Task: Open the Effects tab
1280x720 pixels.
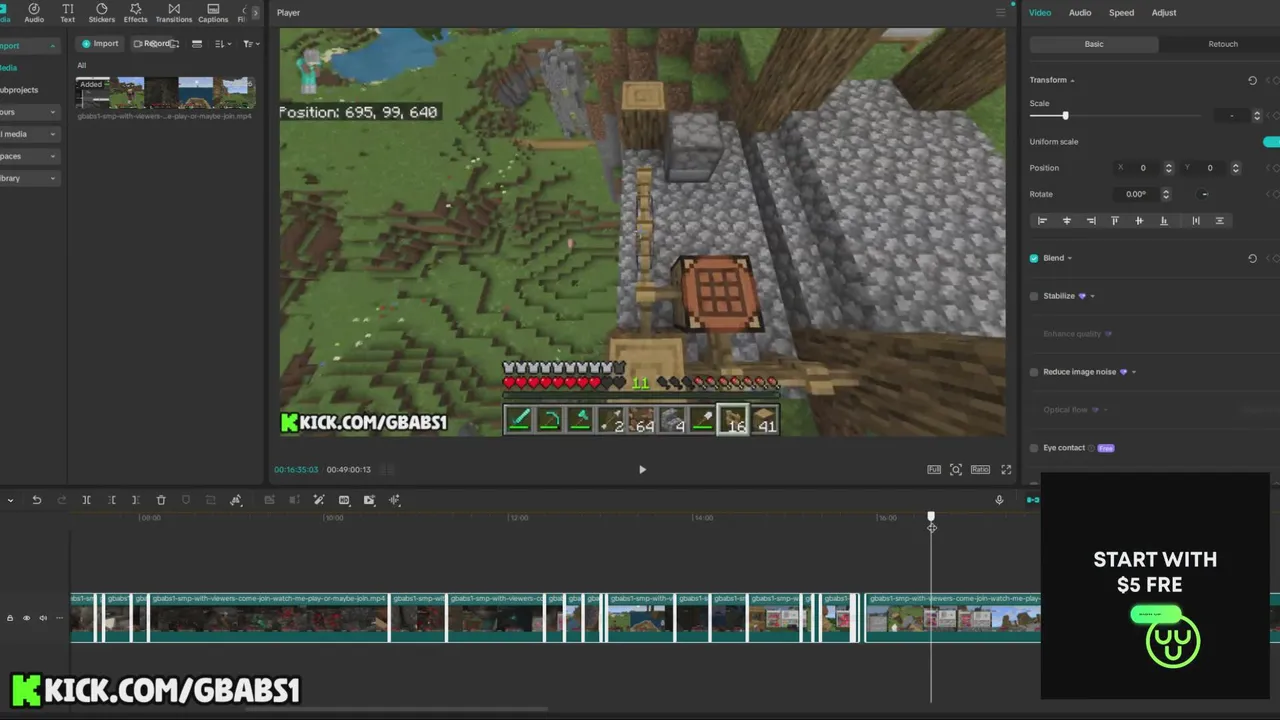Action: click(x=135, y=13)
